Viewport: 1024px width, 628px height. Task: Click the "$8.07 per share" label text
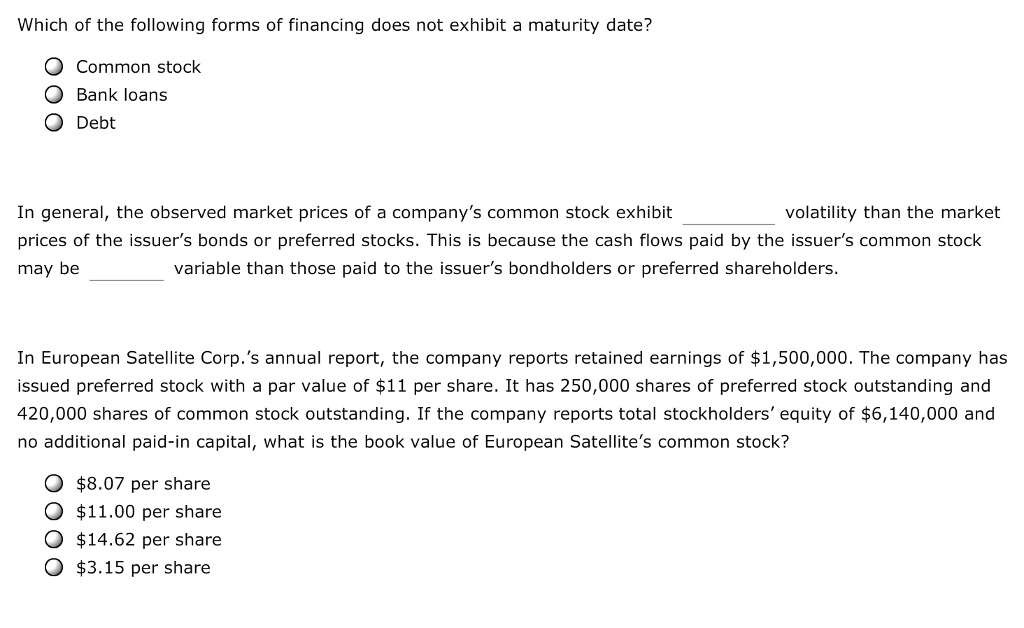click(x=142, y=483)
